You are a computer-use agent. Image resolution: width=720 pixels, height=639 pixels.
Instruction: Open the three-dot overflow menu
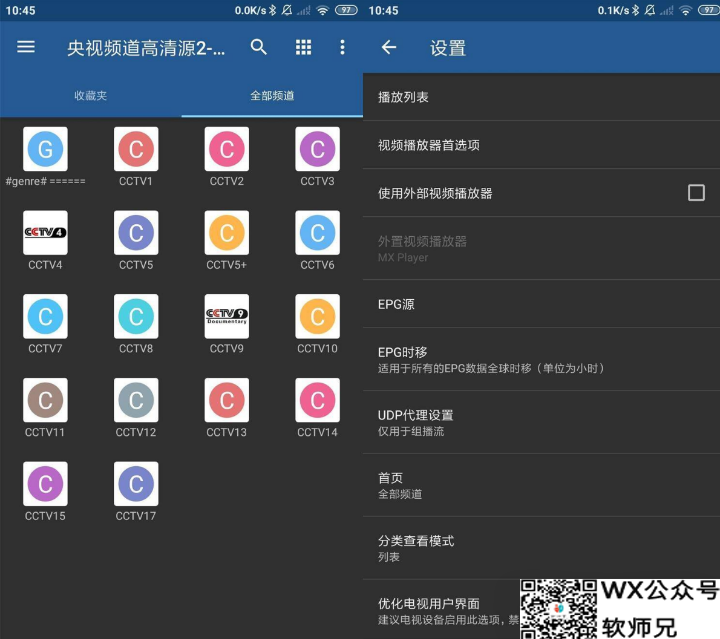pyautogui.click(x=342, y=47)
